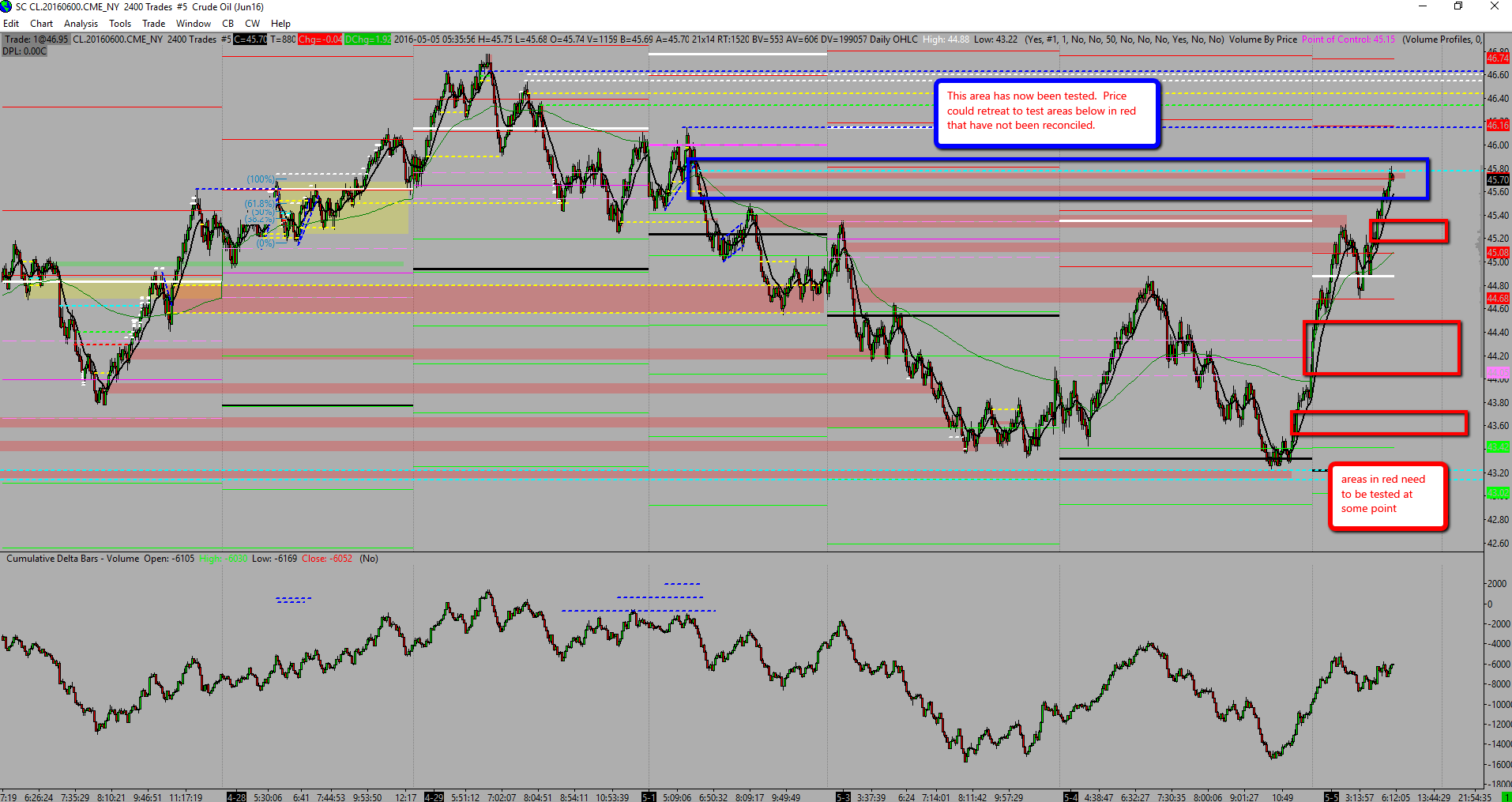Select the 5-1 date marker on time axis

point(649,796)
